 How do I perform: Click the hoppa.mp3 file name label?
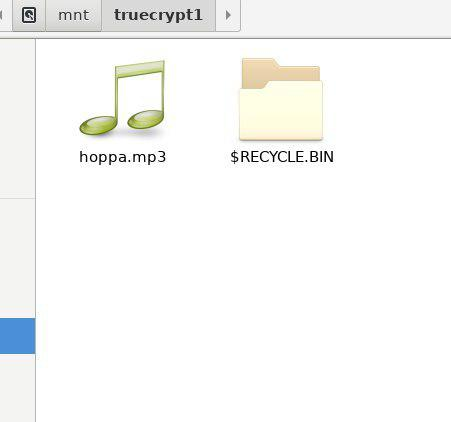pos(123,157)
